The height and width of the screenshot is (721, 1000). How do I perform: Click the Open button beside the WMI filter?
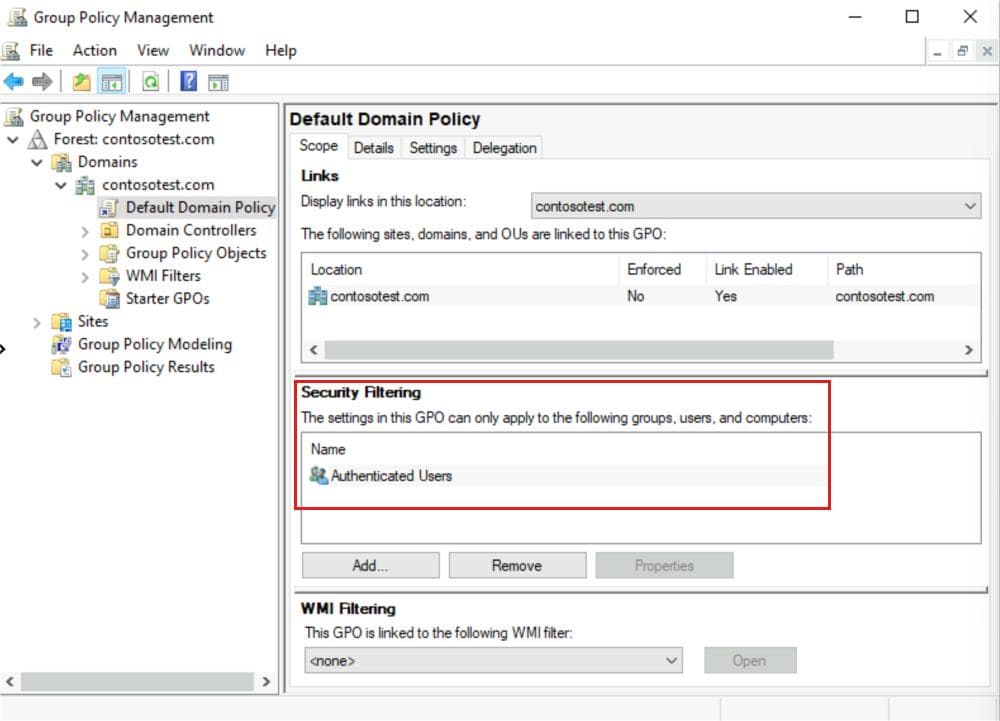750,660
